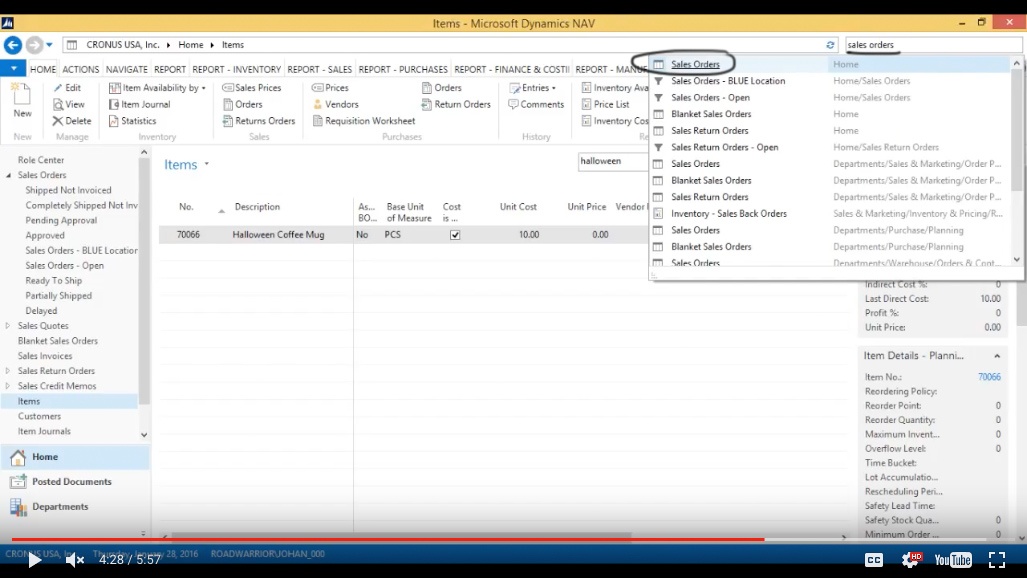Enter fullscreen video mode
Image resolution: width=1027 pixels, height=578 pixels.
click(x=997, y=560)
